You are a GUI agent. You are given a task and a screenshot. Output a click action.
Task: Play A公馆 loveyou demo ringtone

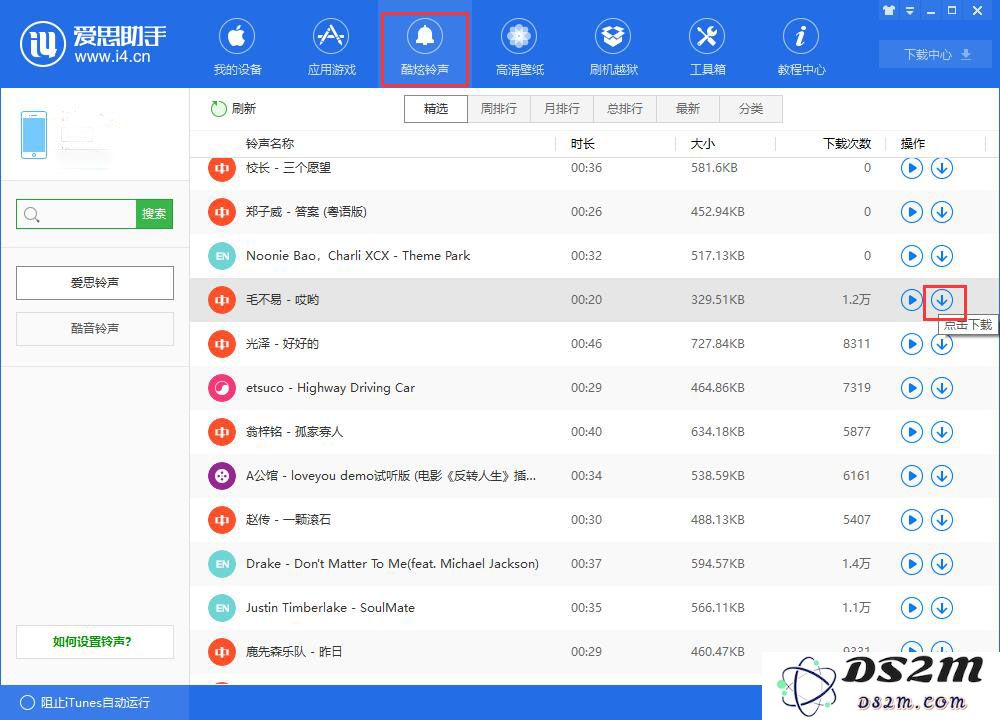click(x=912, y=476)
